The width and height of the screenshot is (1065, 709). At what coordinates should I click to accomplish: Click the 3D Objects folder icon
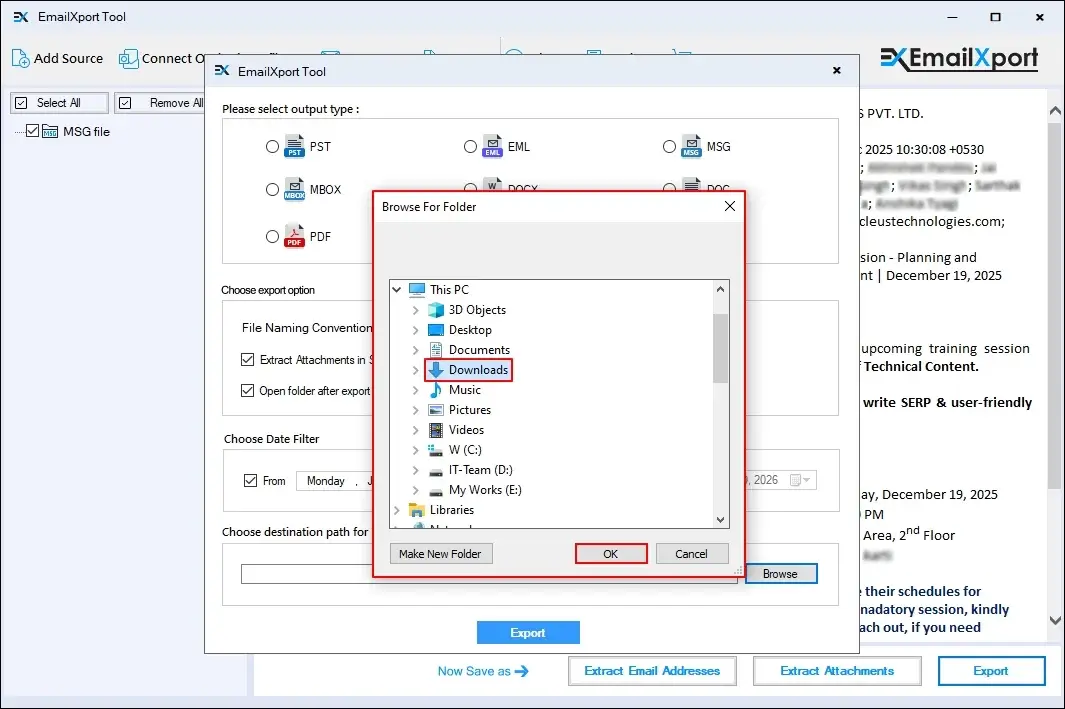coord(436,310)
